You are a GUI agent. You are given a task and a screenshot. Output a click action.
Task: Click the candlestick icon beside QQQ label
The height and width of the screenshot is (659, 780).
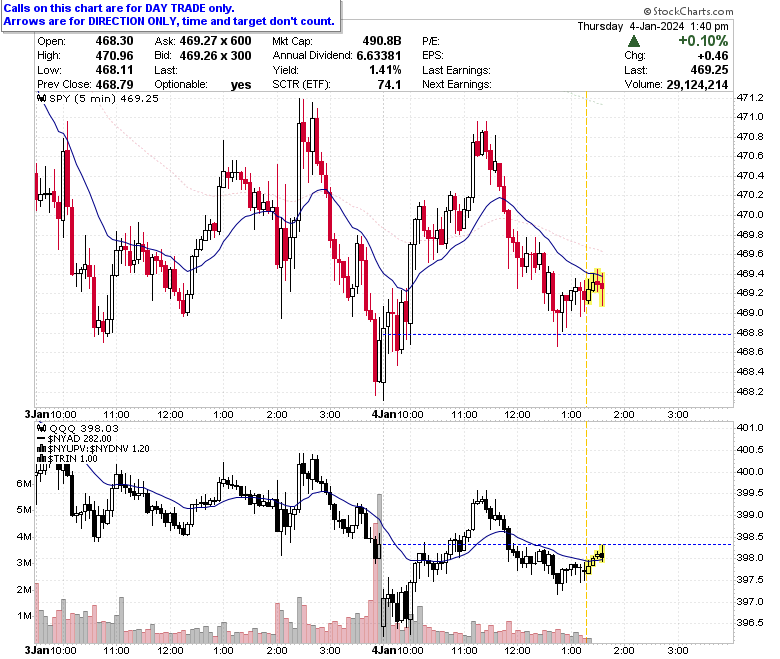pyautogui.click(x=42, y=428)
